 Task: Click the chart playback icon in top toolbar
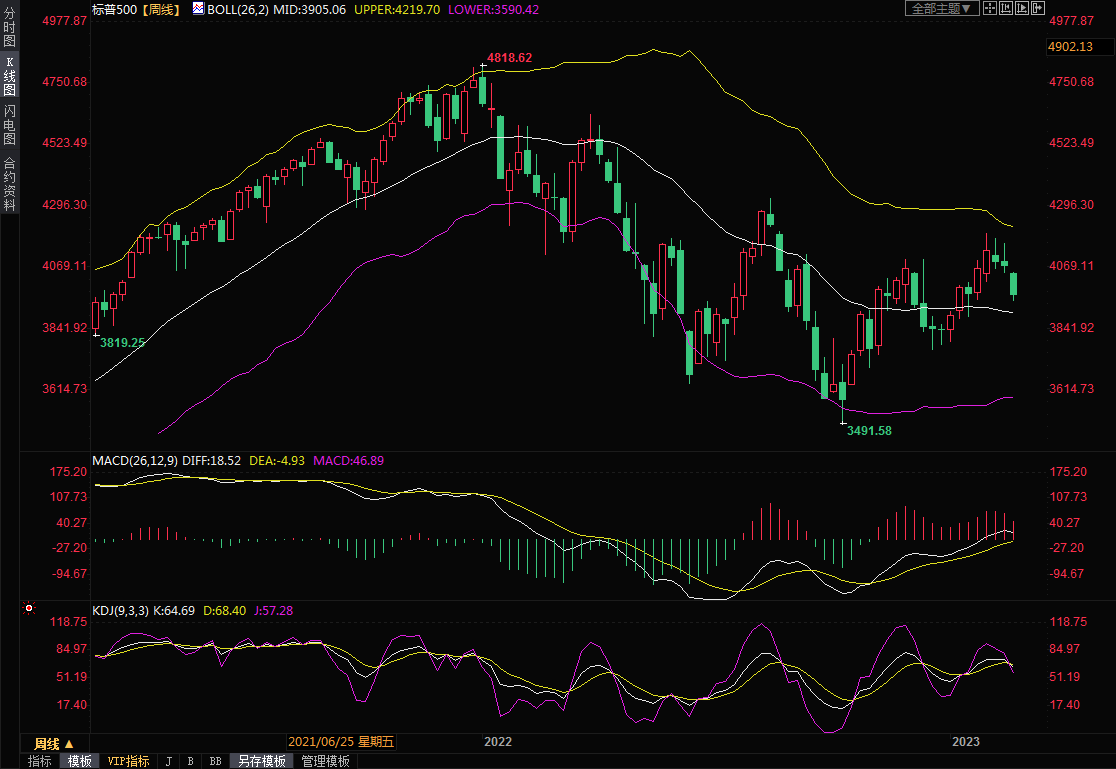tap(1022, 8)
